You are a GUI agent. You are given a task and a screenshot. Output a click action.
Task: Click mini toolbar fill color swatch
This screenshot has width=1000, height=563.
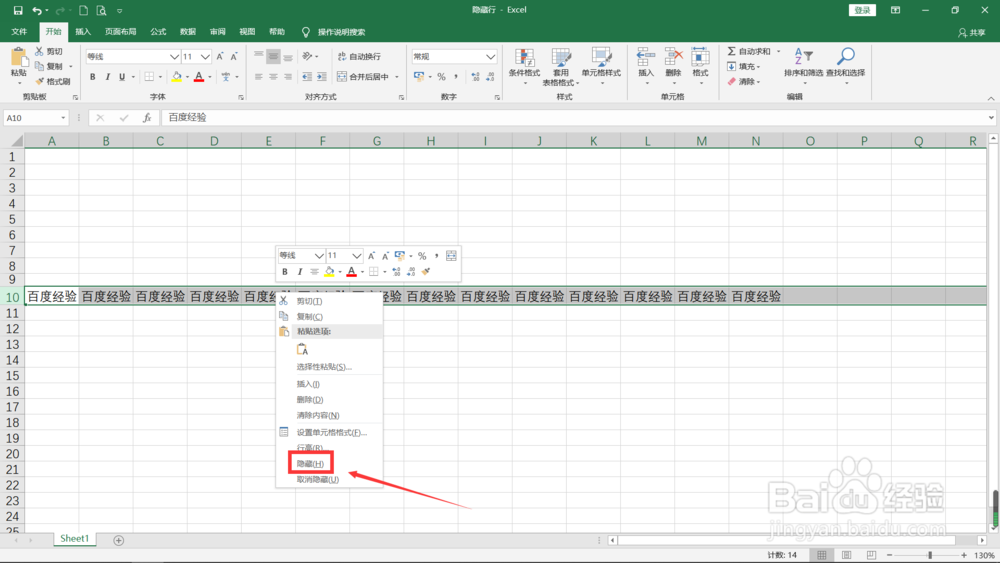(329, 272)
